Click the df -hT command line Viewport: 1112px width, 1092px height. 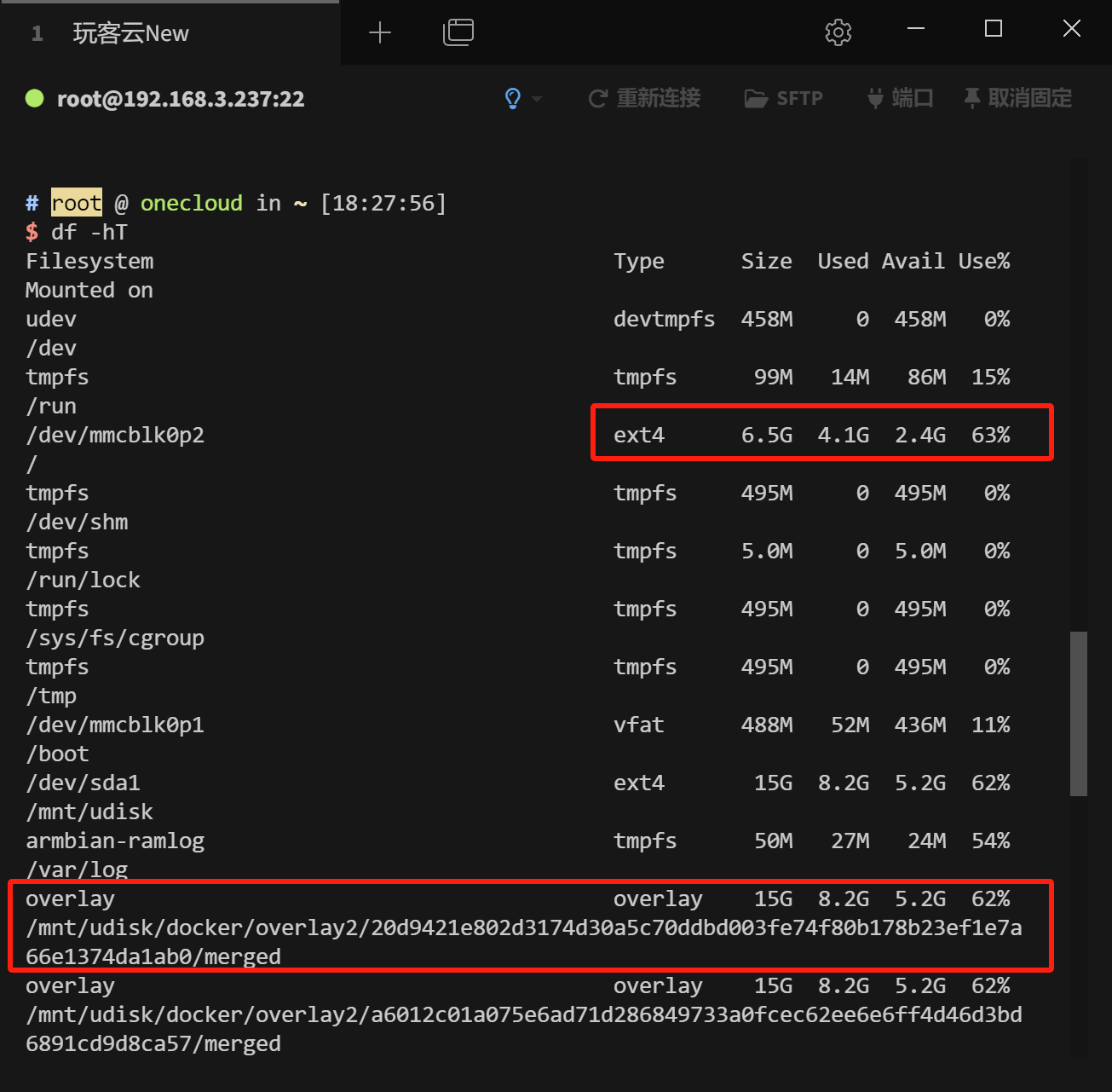click(89, 232)
